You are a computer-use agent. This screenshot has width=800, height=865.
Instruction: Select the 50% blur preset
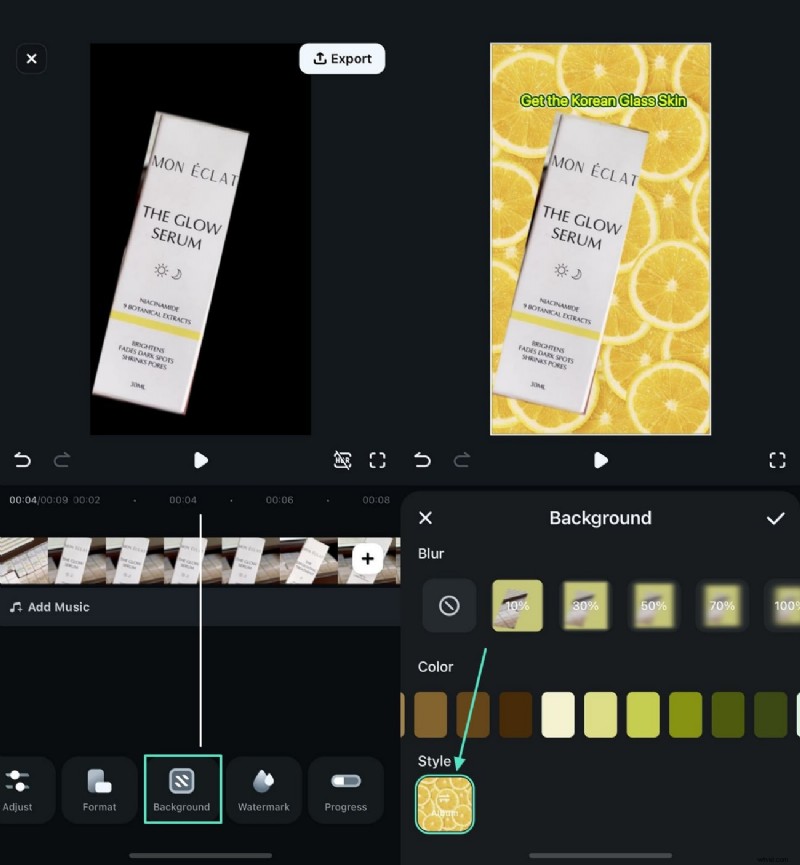coord(653,605)
